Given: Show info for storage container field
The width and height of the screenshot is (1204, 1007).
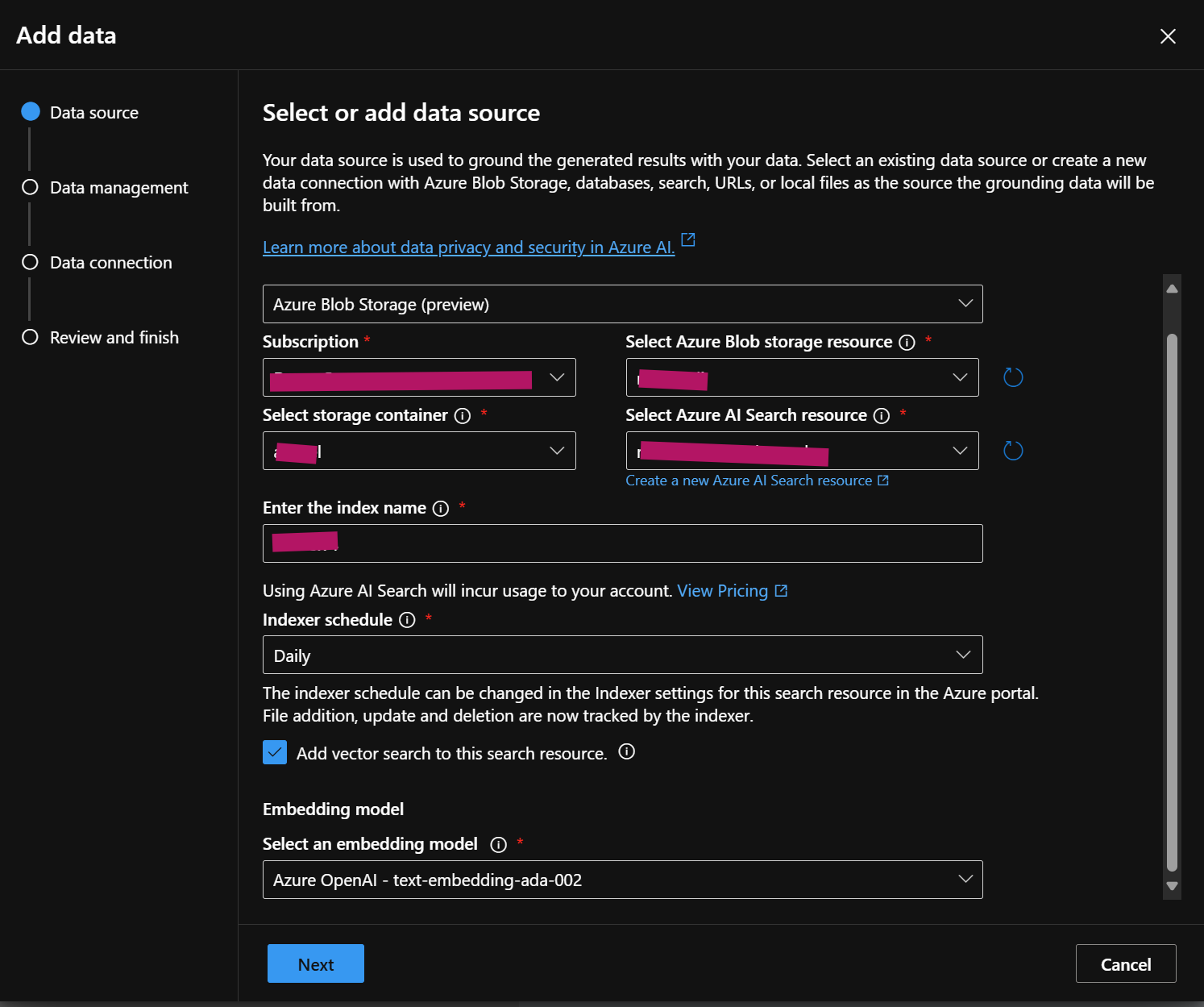Looking at the screenshot, I should pos(463,416).
